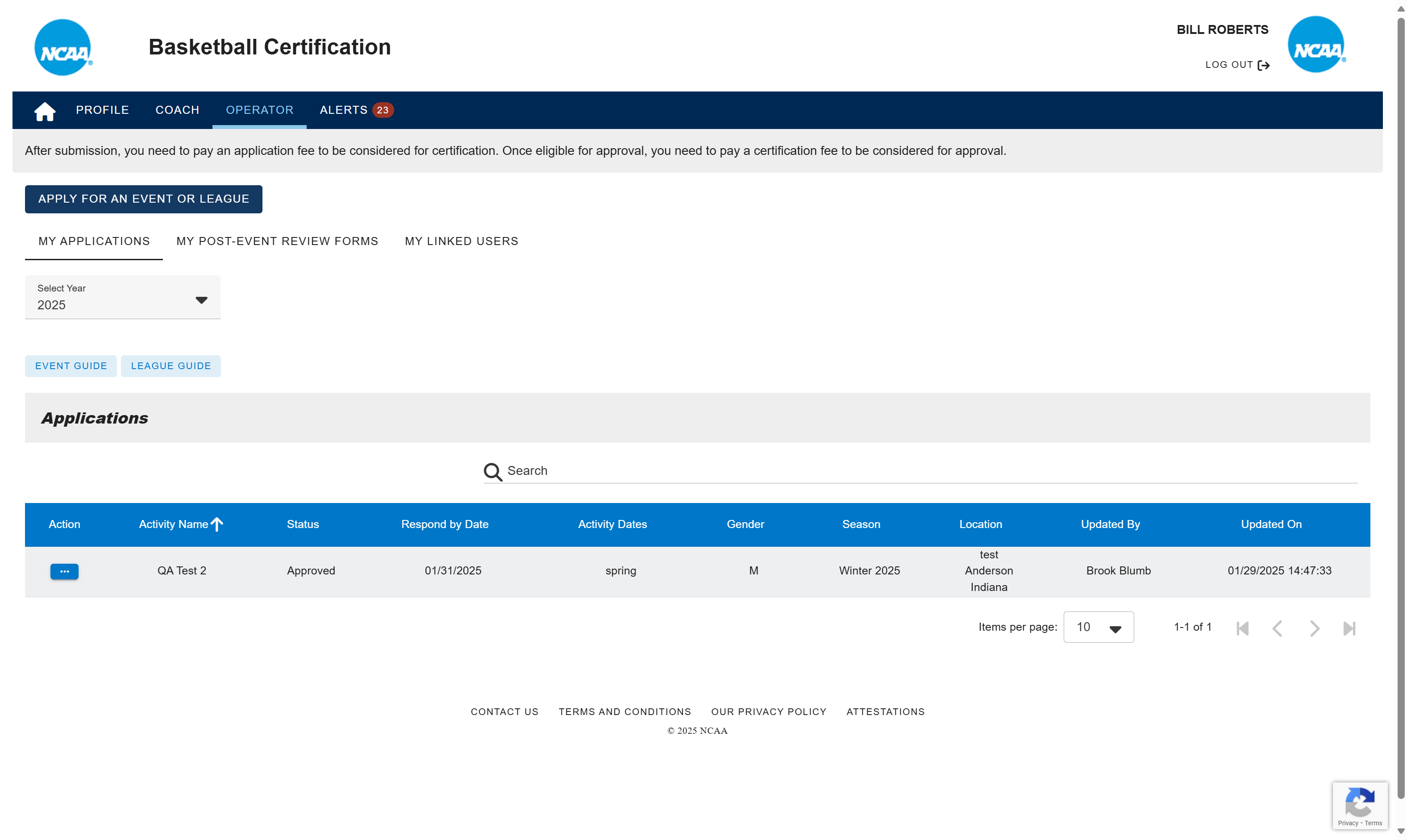The image size is (1407, 840).
Task: Switch to My Applications tab
Action: coord(94,241)
